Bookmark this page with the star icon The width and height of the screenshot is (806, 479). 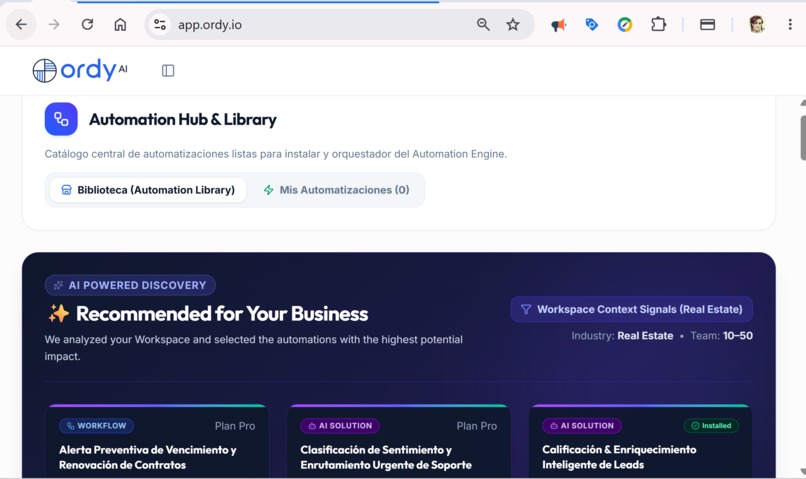[x=513, y=24]
